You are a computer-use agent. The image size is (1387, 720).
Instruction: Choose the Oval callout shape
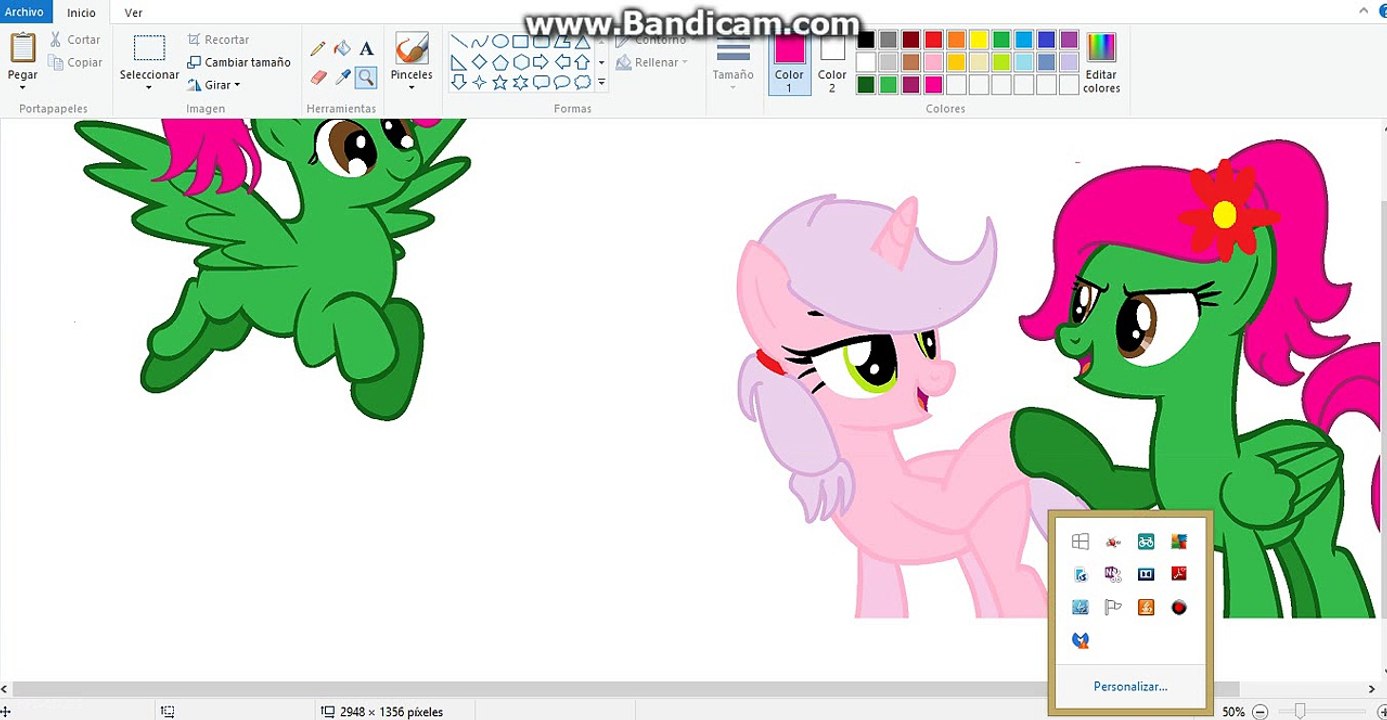[x=562, y=82]
